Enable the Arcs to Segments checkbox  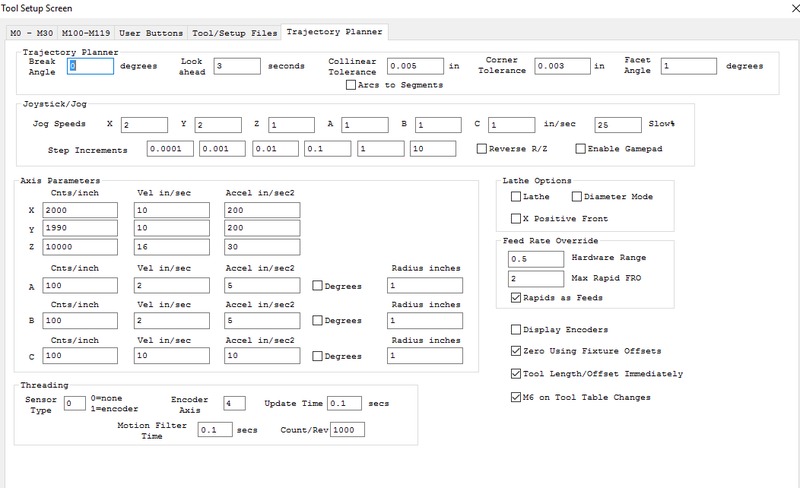(350, 85)
